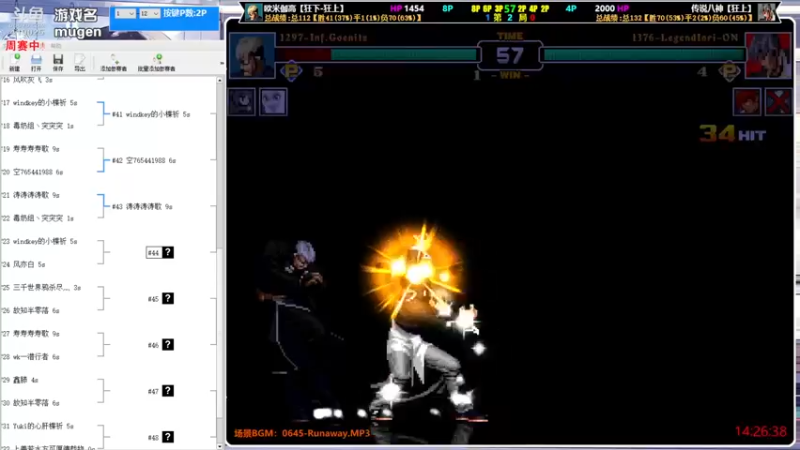Select row 18 '毒奶组、突突突 1s'
This screenshot has width=800, height=450.
point(38,126)
